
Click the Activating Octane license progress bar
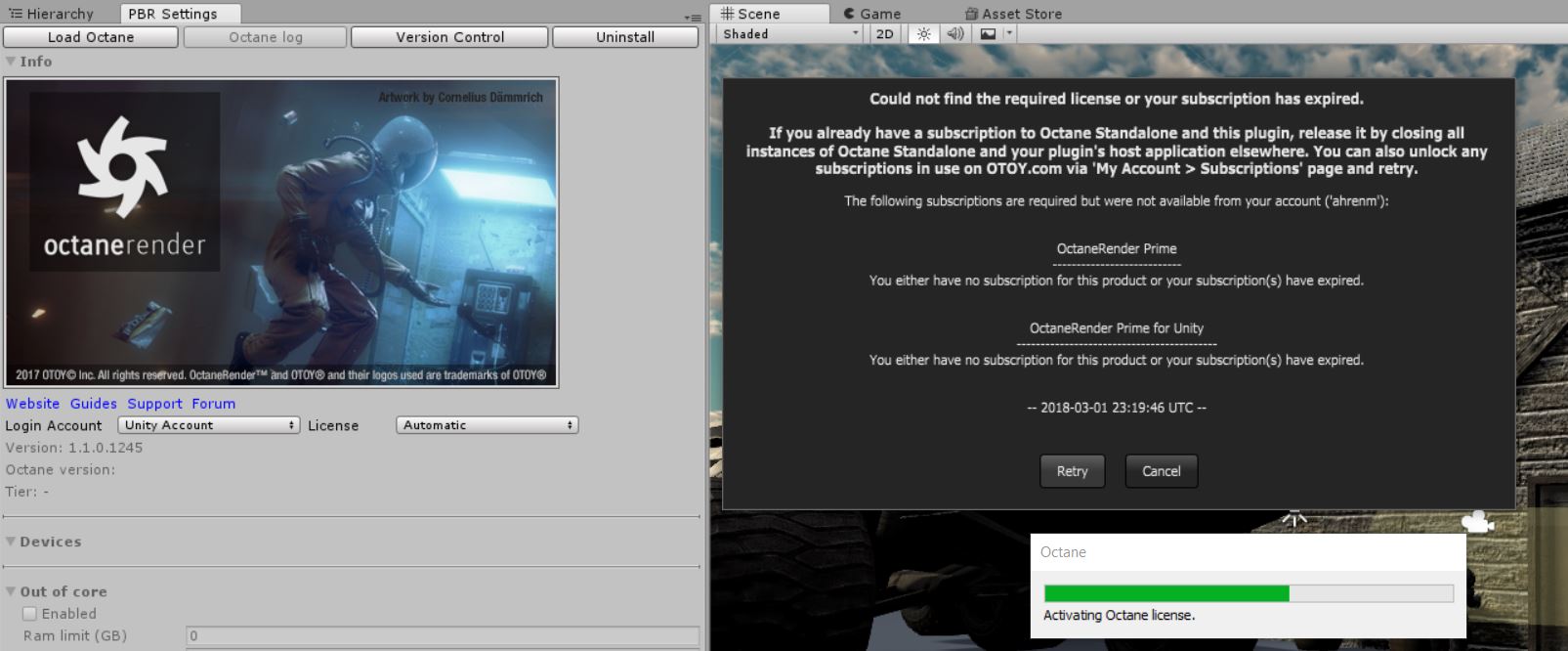[x=1249, y=593]
